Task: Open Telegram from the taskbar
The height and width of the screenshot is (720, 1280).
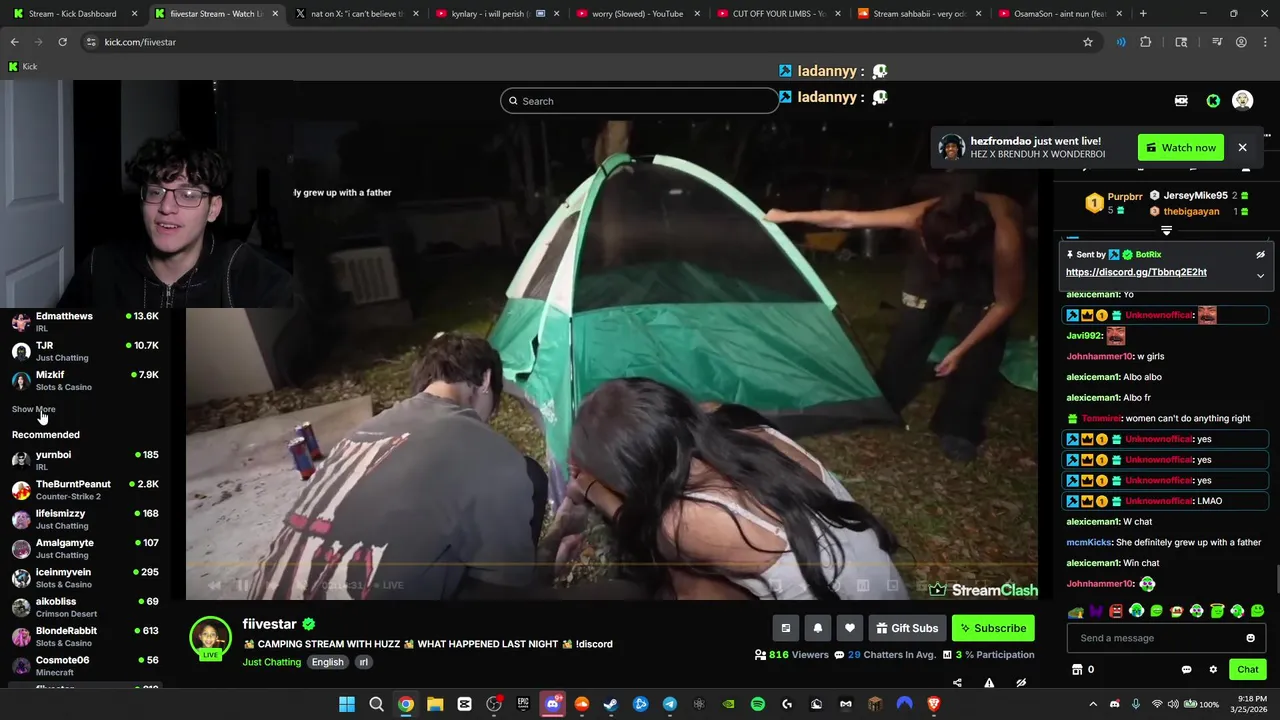Action: coord(670,704)
